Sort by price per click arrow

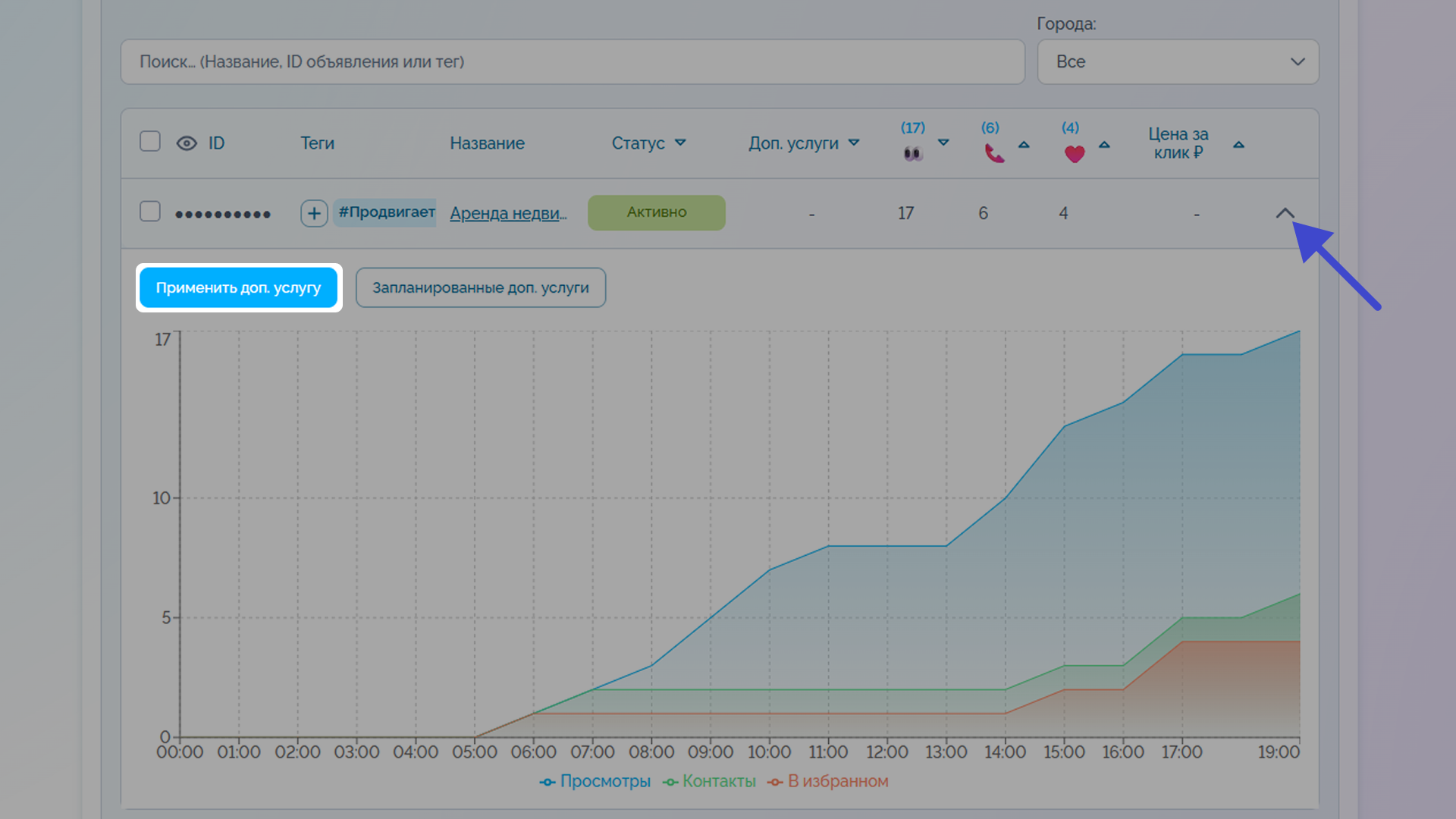[1238, 144]
